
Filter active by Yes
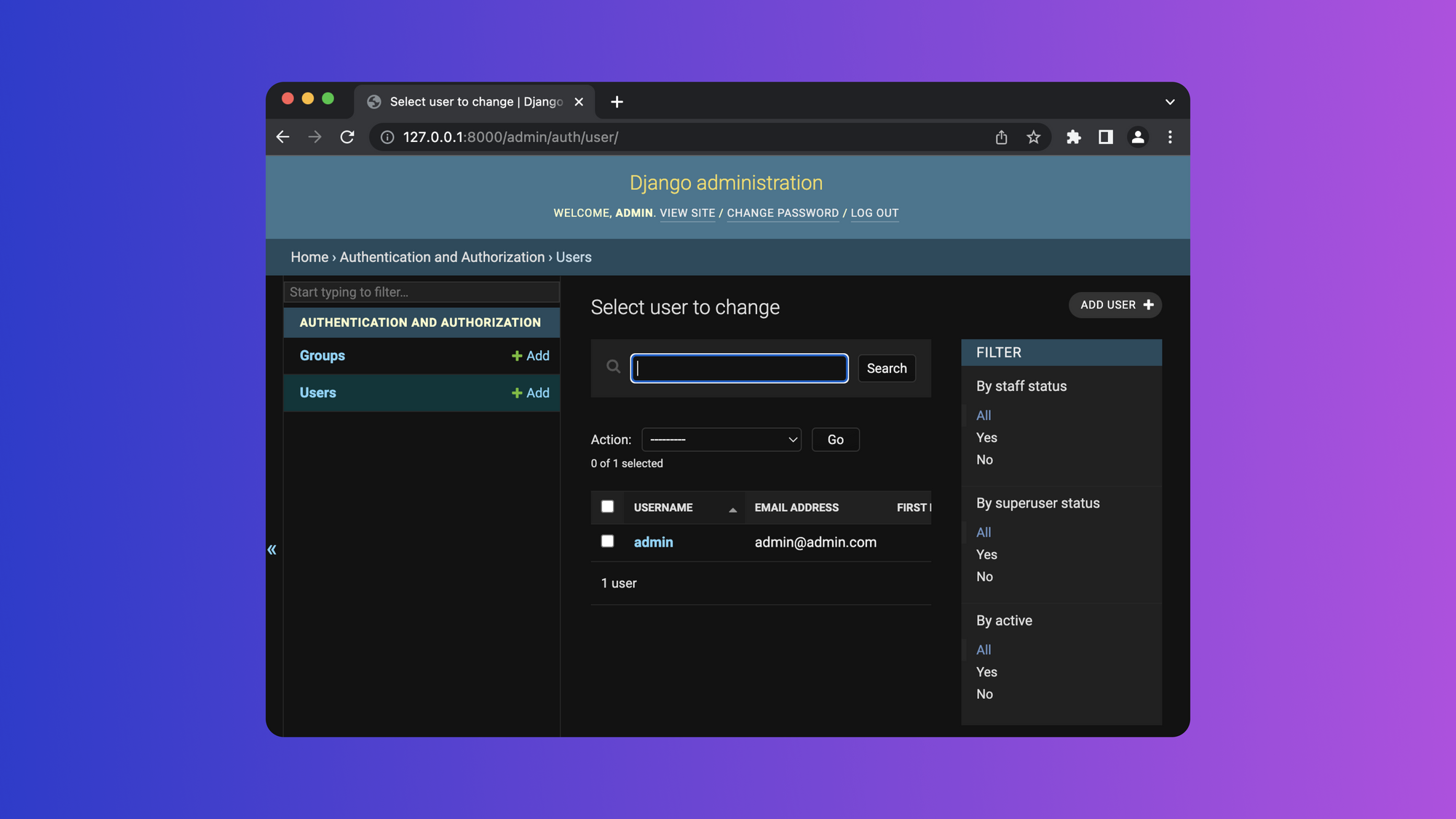click(986, 672)
